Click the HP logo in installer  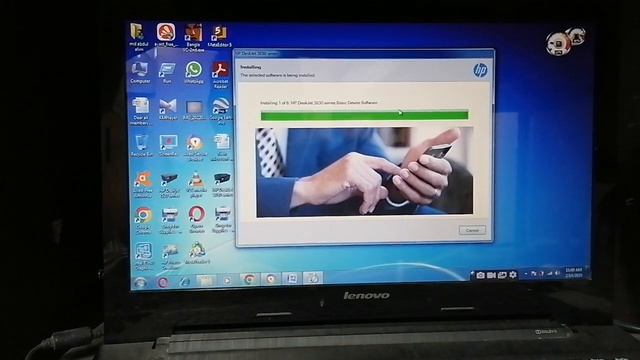click(480, 70)
